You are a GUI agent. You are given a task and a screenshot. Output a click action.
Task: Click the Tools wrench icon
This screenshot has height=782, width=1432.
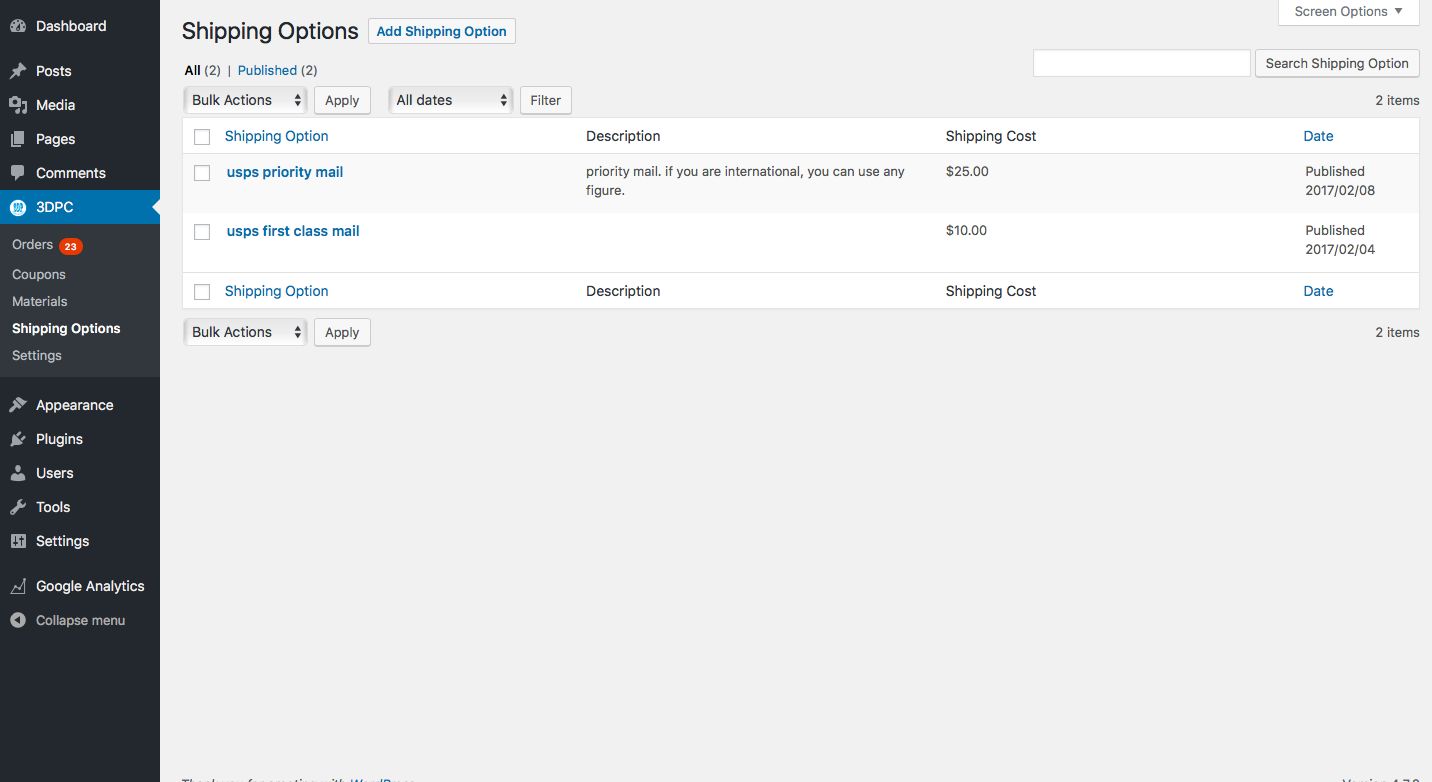[x=18, y=507]
